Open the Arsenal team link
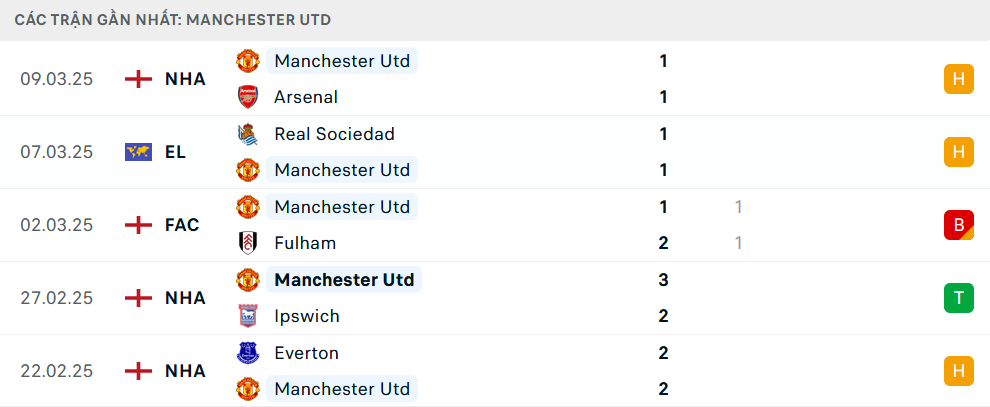This screenshot has width=990, height=407. (305, 97)
